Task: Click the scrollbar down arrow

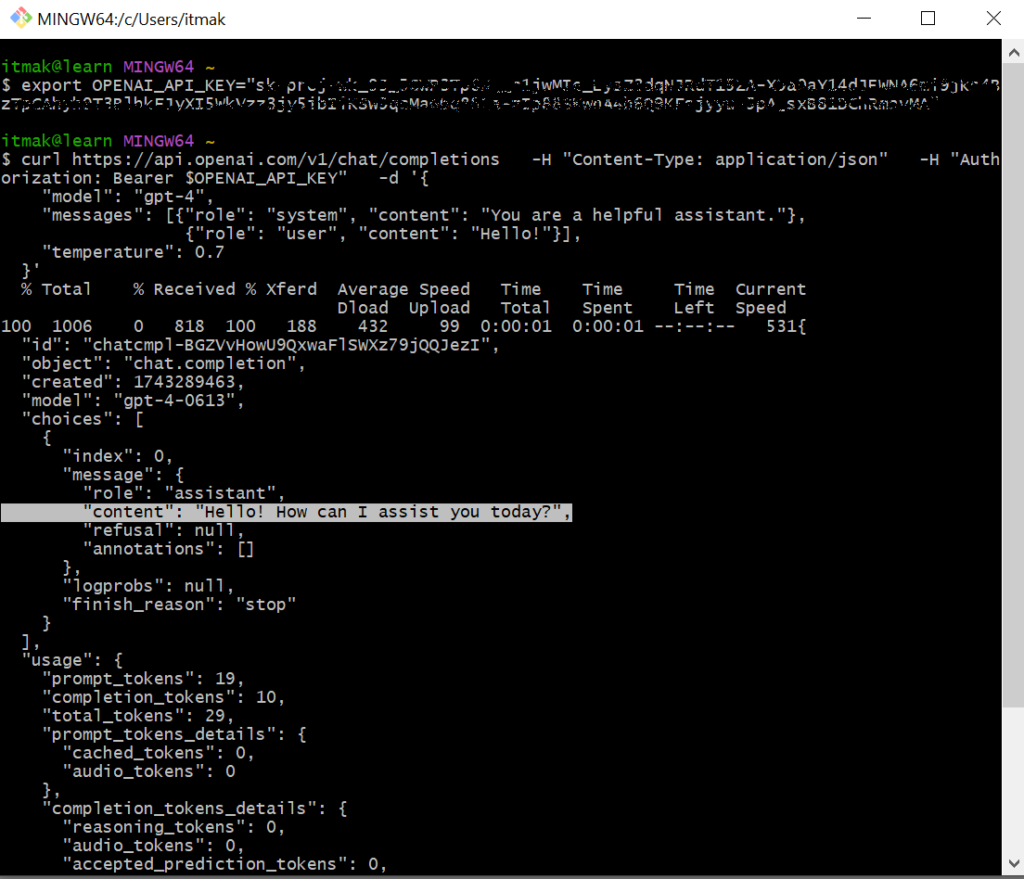Action: (x=1013, y=863)
